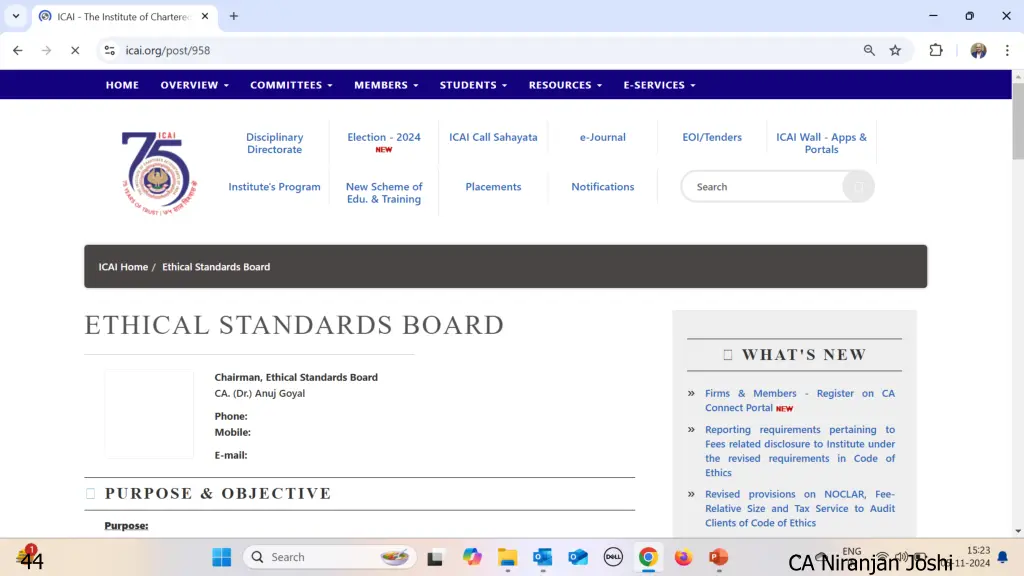Open File Explorer from the taskbar
Screen dimensions: 1024x576
(x=507, y=557)
